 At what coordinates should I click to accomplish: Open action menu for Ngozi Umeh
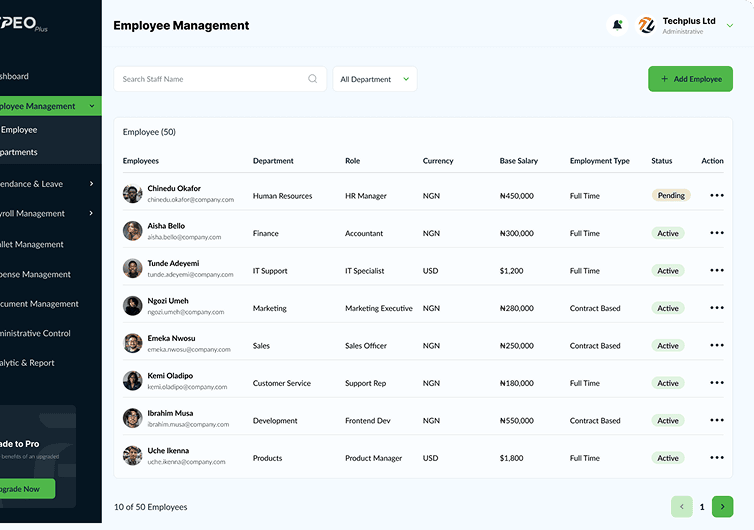click(716, 308)
